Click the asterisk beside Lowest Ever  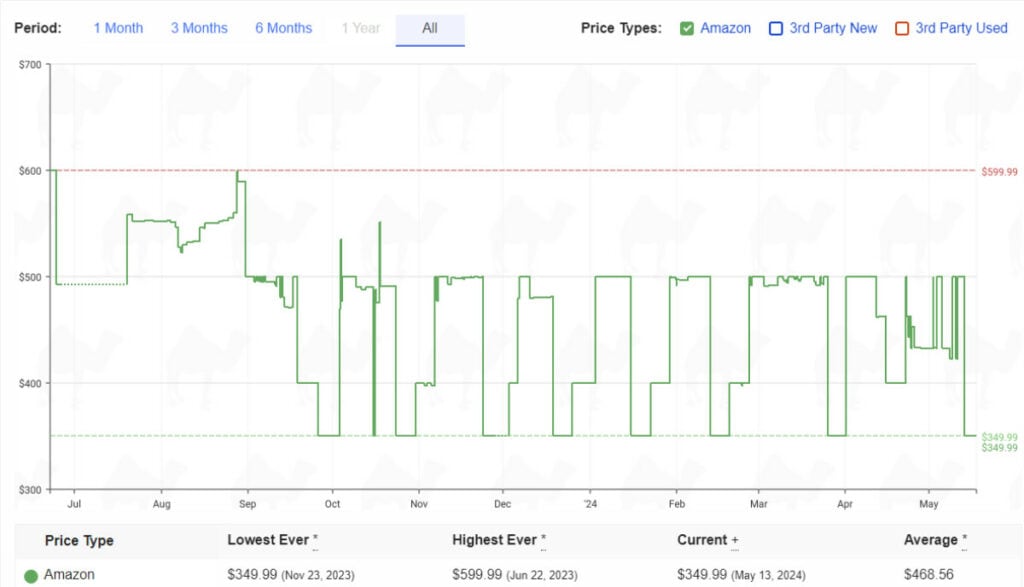click(x=316, y=540)
